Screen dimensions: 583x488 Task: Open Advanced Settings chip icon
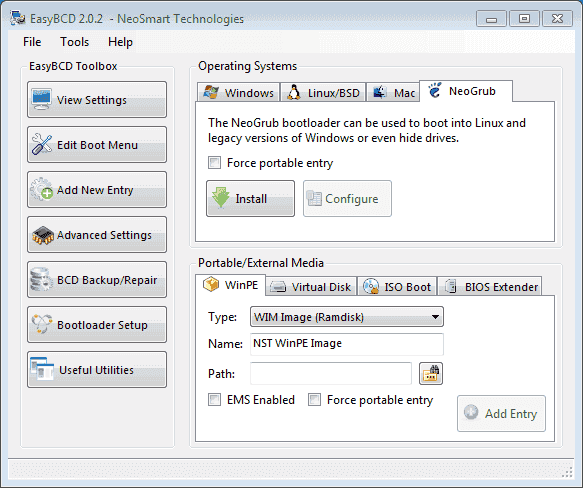43,235
